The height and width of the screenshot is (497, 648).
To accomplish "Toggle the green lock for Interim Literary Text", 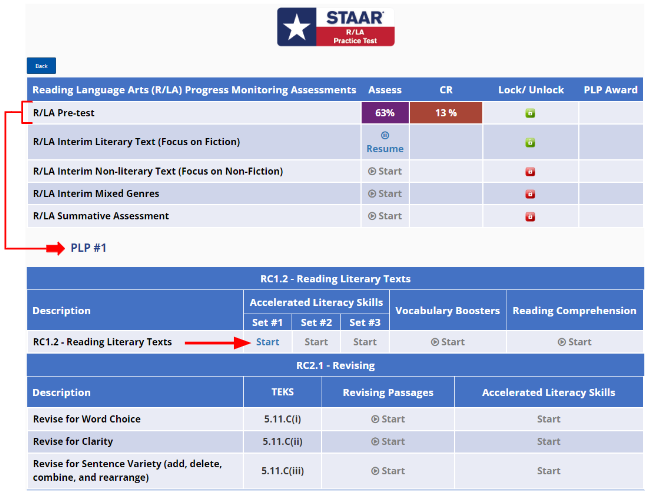I will point(530,143).
